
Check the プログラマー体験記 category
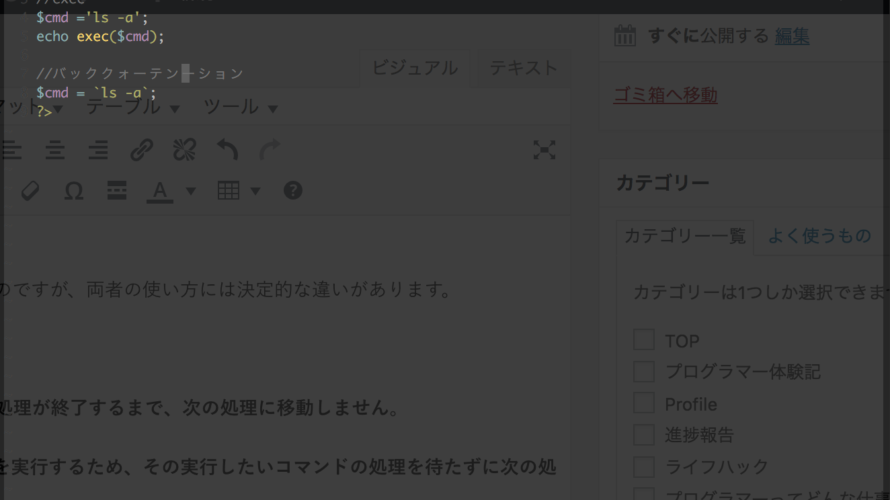(644, 372)
